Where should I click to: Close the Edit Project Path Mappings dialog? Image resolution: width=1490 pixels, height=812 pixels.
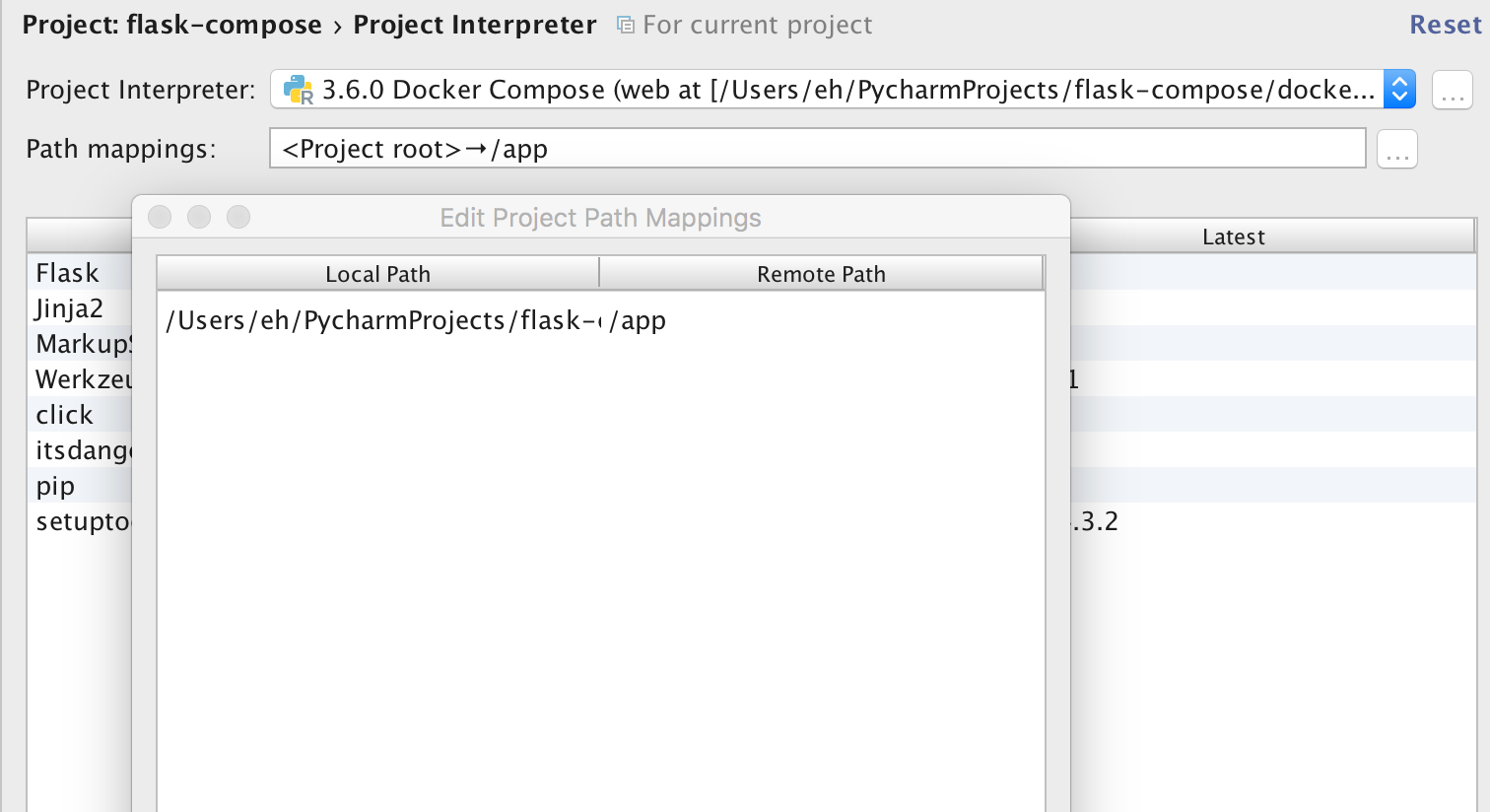(160, 217)
